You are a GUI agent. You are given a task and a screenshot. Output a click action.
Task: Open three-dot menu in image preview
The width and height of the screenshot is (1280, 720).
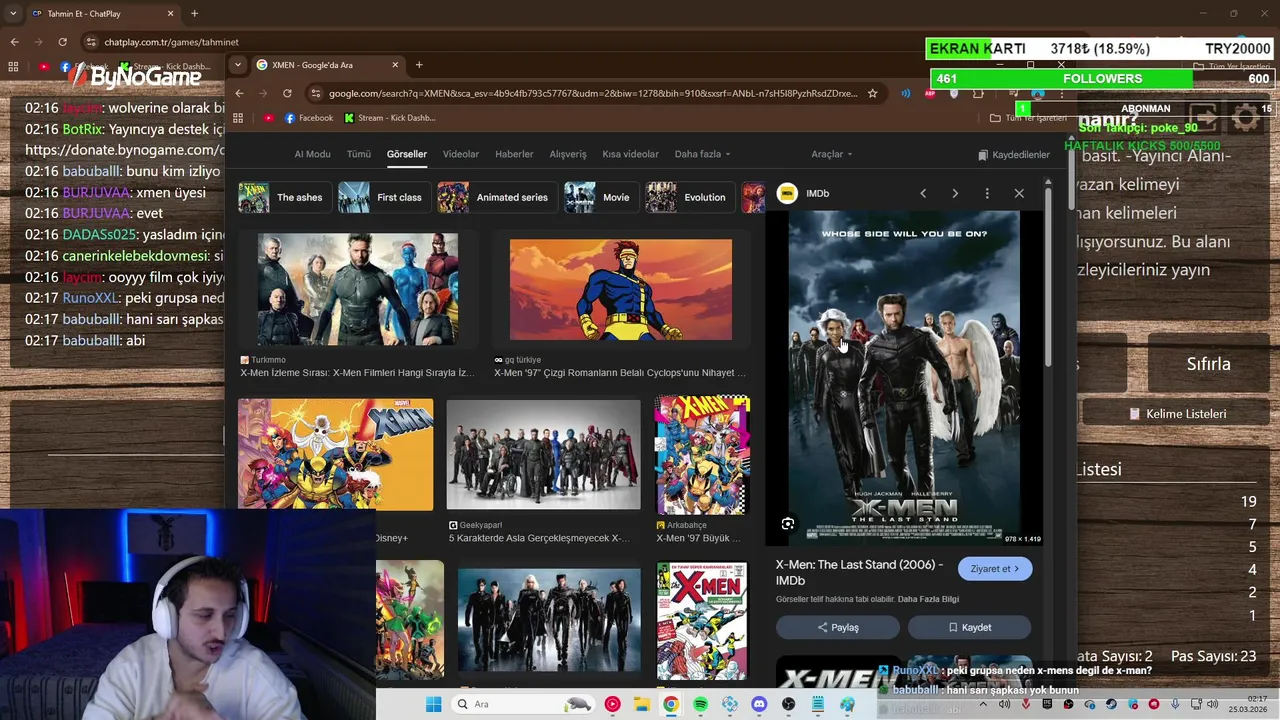click(987, 193)
